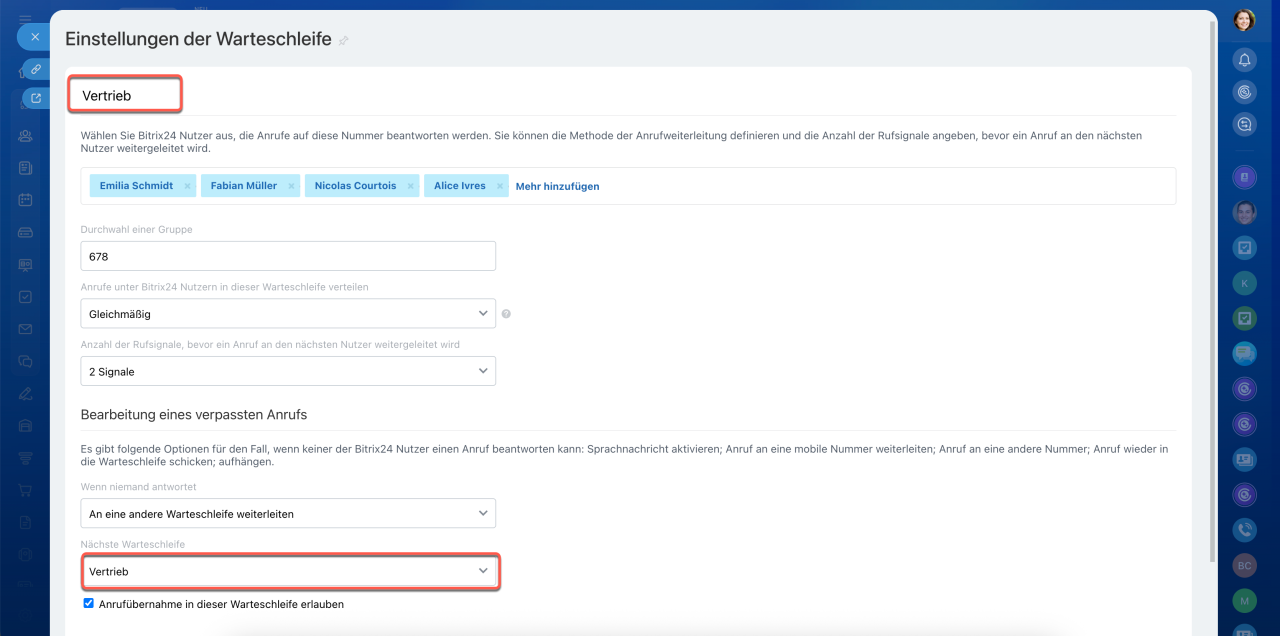Open the notifications bell icon

click(1244, 60)
